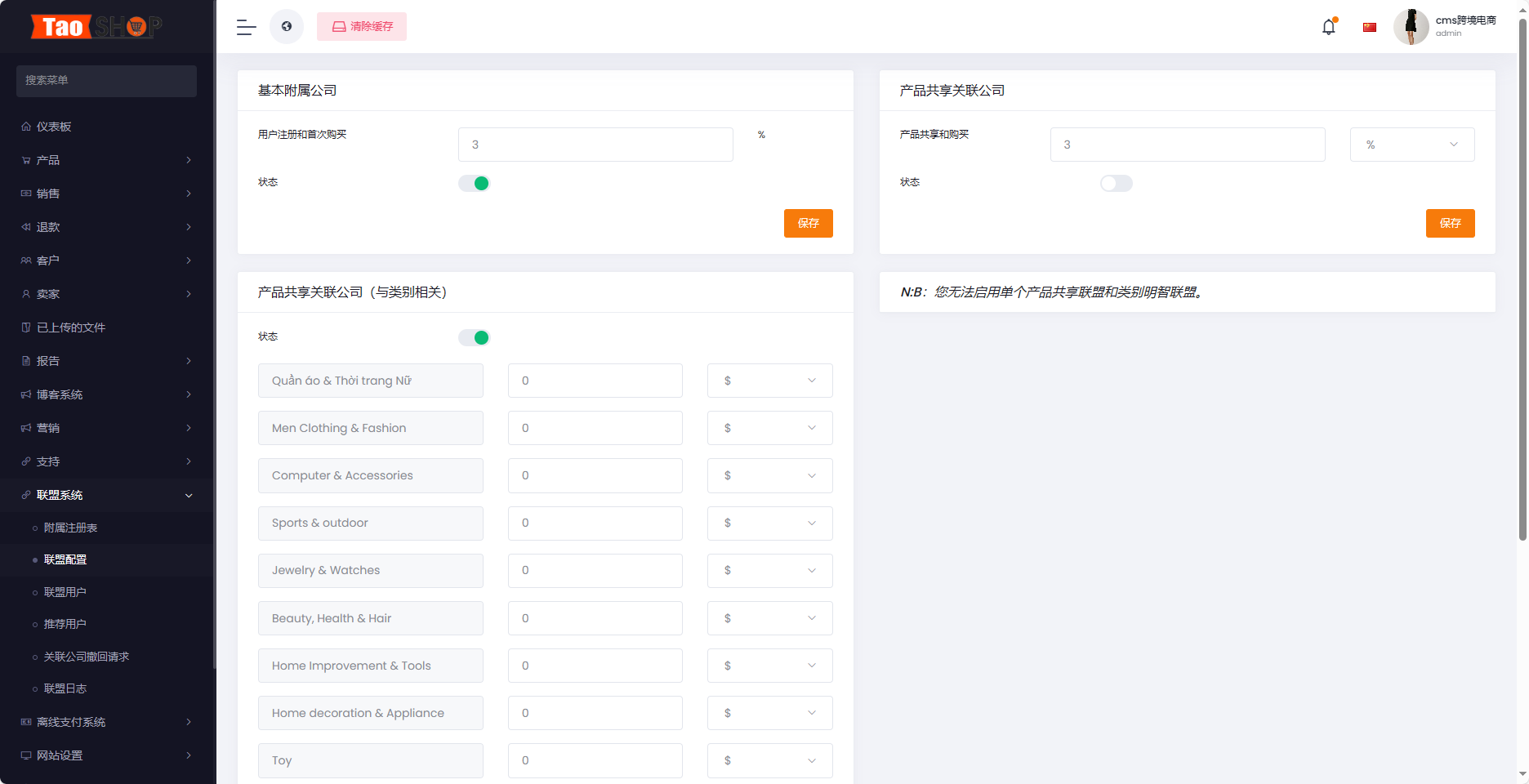Click the 产品共享和购买 value input
Screen dimensions: 1529x784
[1188, 145]
